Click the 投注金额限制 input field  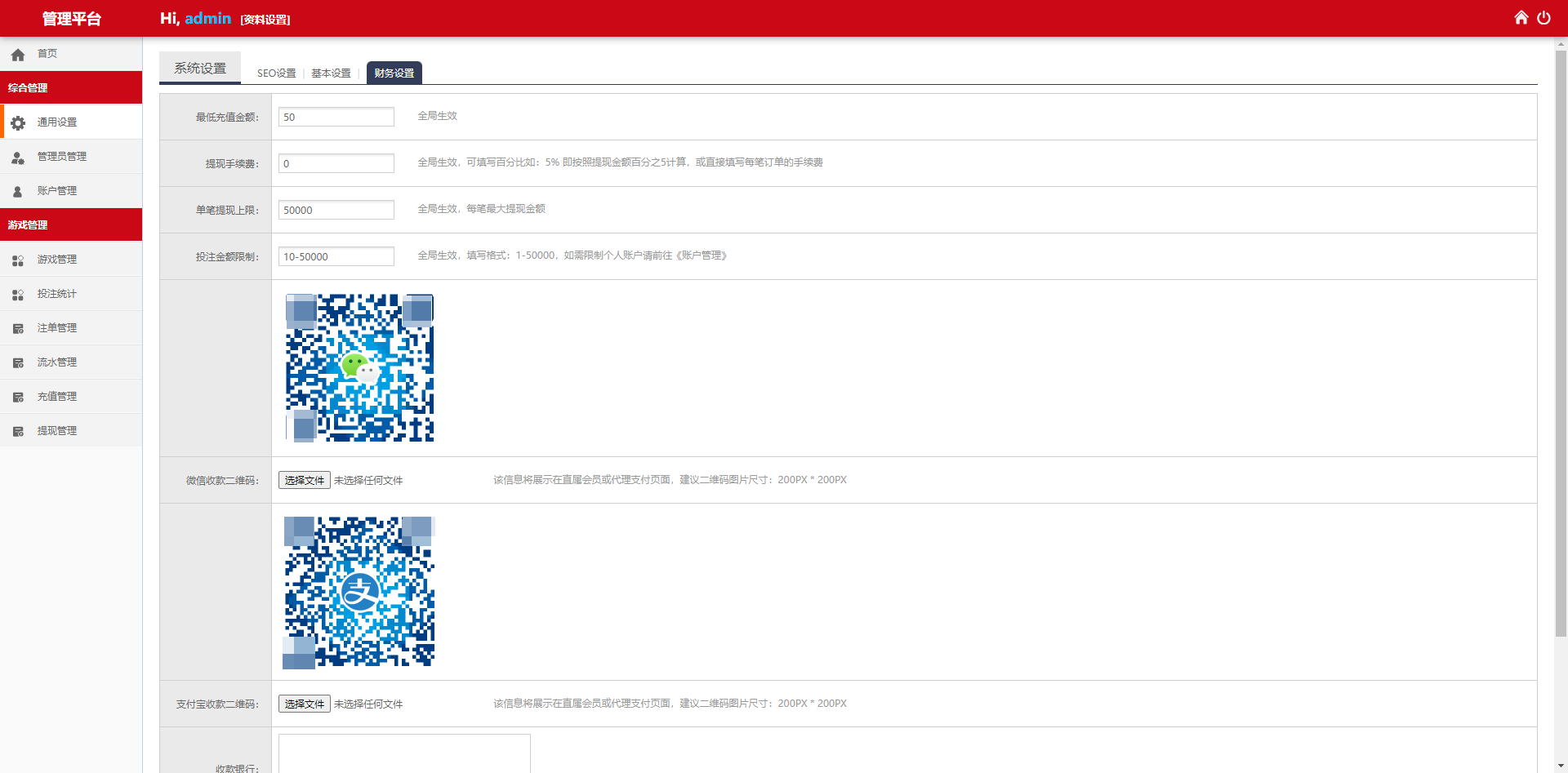tap(336, 256)
